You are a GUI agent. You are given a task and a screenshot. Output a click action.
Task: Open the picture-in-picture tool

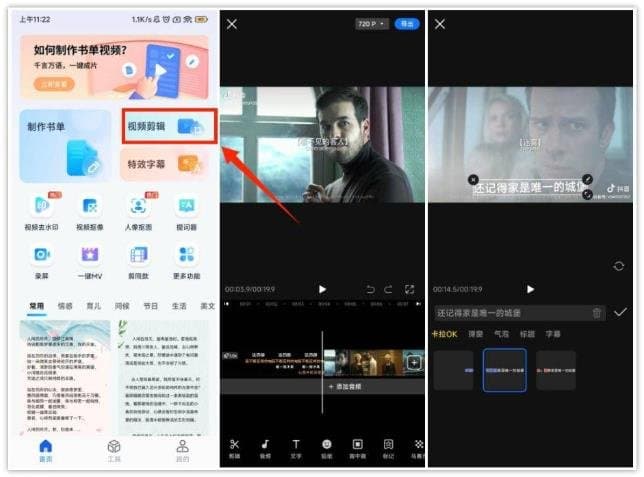coord(357,448)
